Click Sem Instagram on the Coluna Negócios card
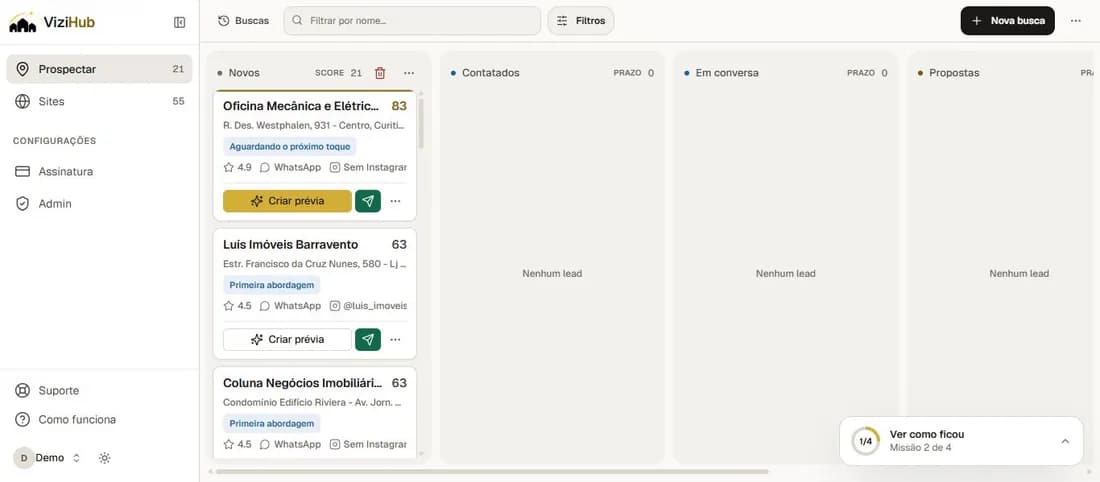 click(x=368, y=444)
